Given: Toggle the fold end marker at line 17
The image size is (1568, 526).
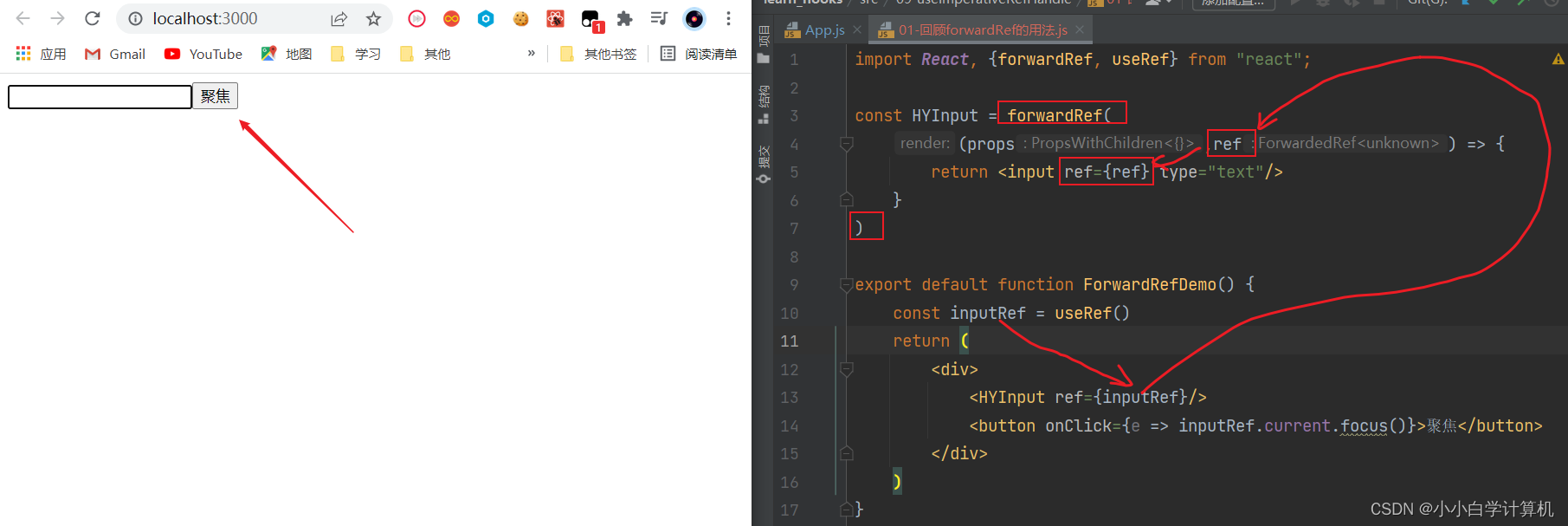Looking at the screenshot, I should click(x=847, y=510).
